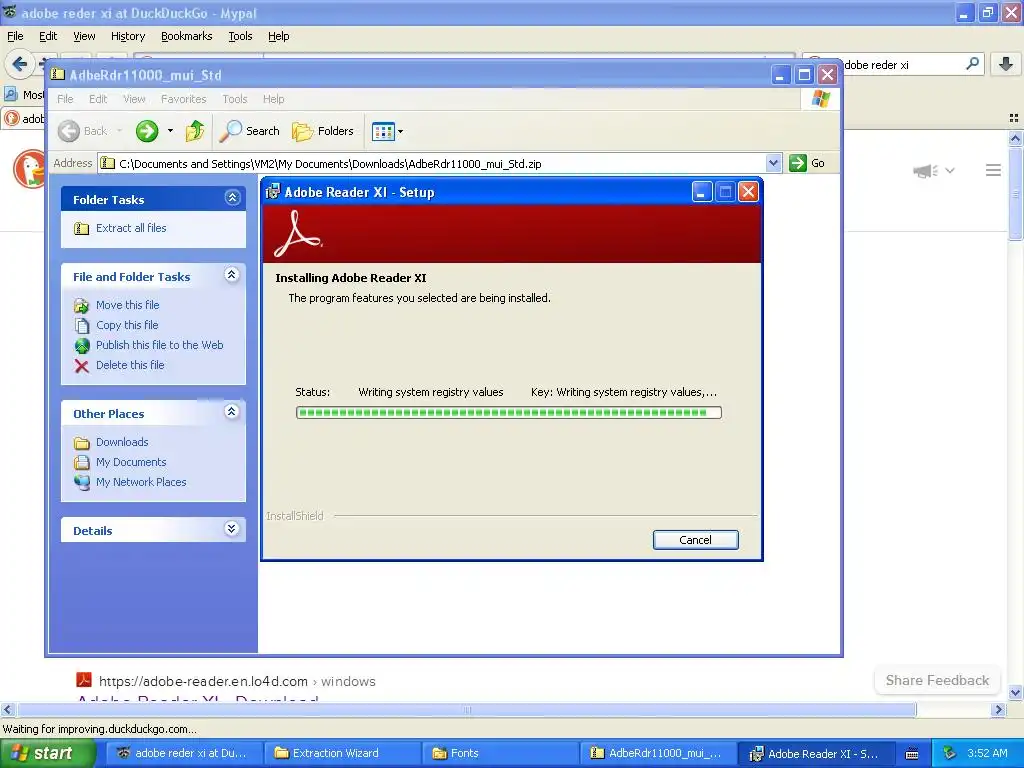Open the Forward history dropdown arrow
Image resolution: width=1024 pixels, height=768 pixels.
click(x=170, y=131)
